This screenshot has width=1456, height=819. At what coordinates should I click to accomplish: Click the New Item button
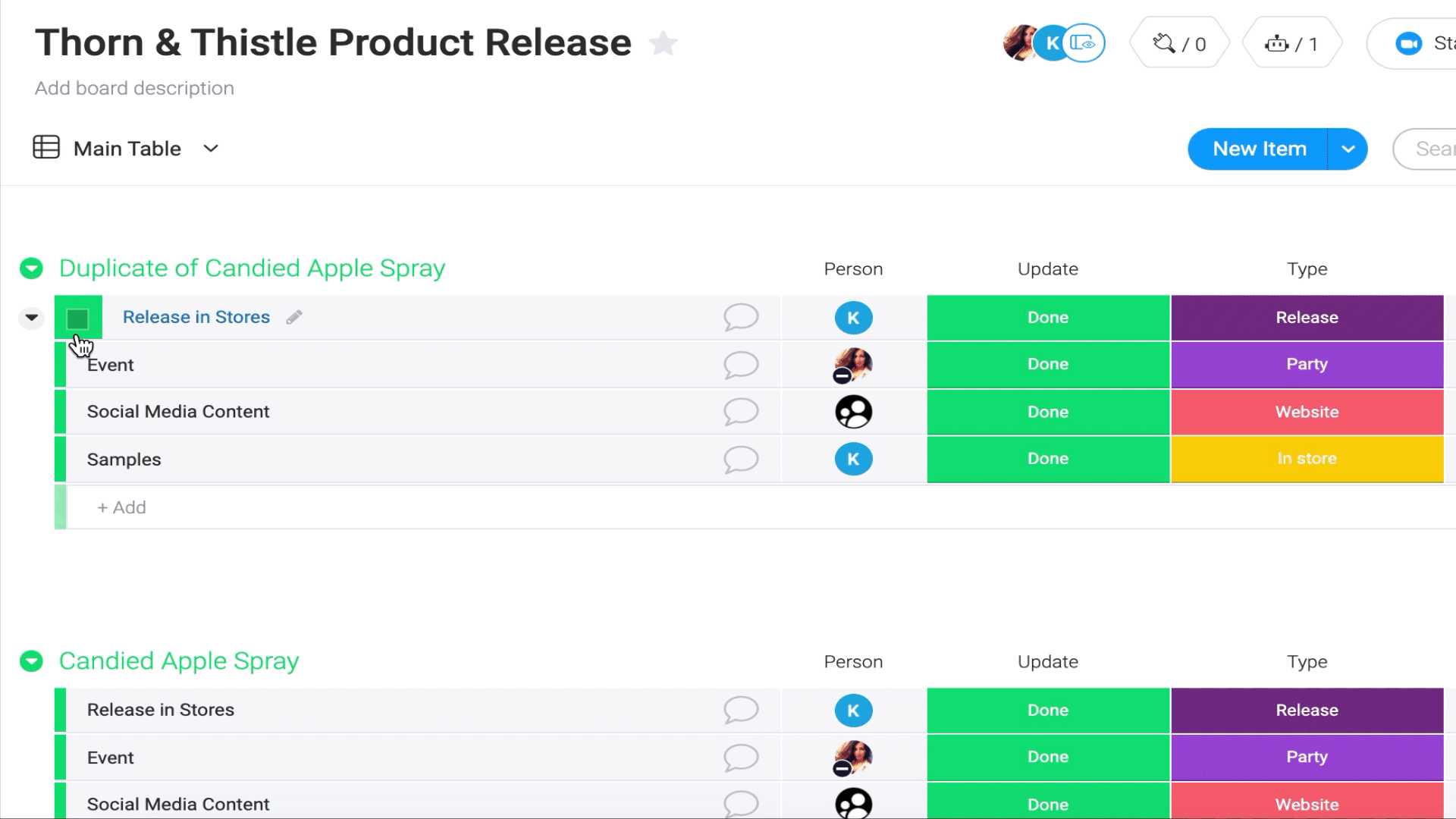coord(1259,149)
